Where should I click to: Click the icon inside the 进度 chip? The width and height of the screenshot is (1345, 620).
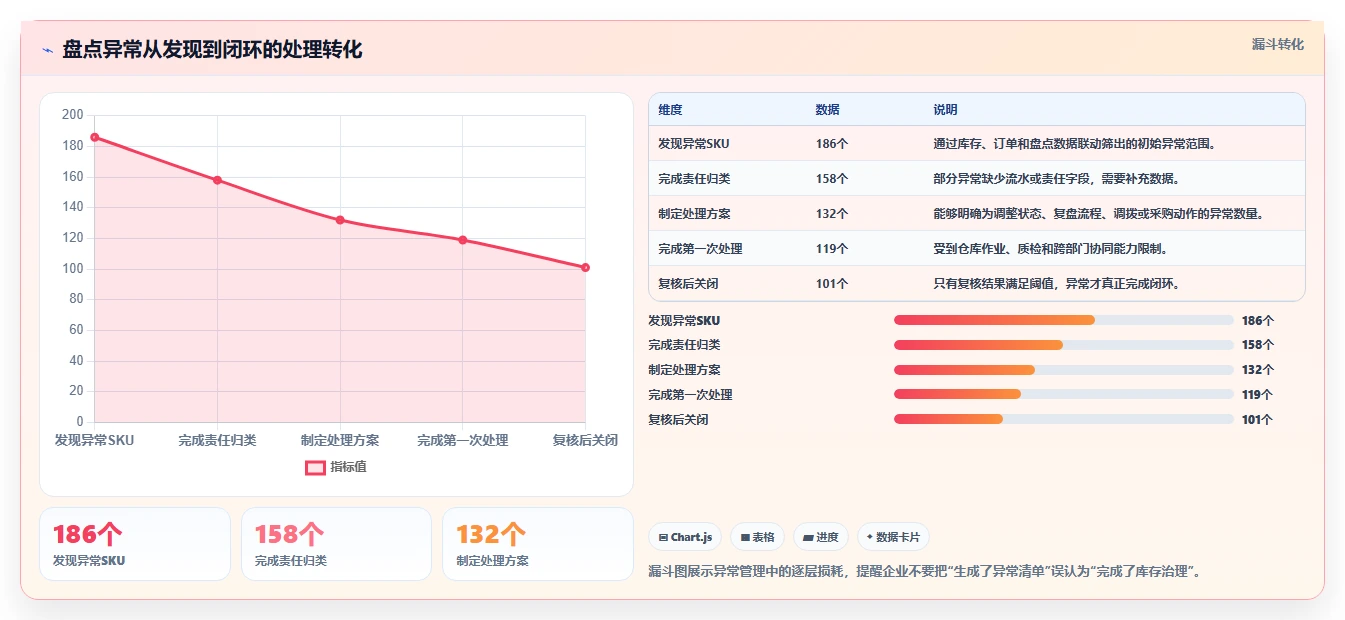pyautogui.click(x=808, y=537)
